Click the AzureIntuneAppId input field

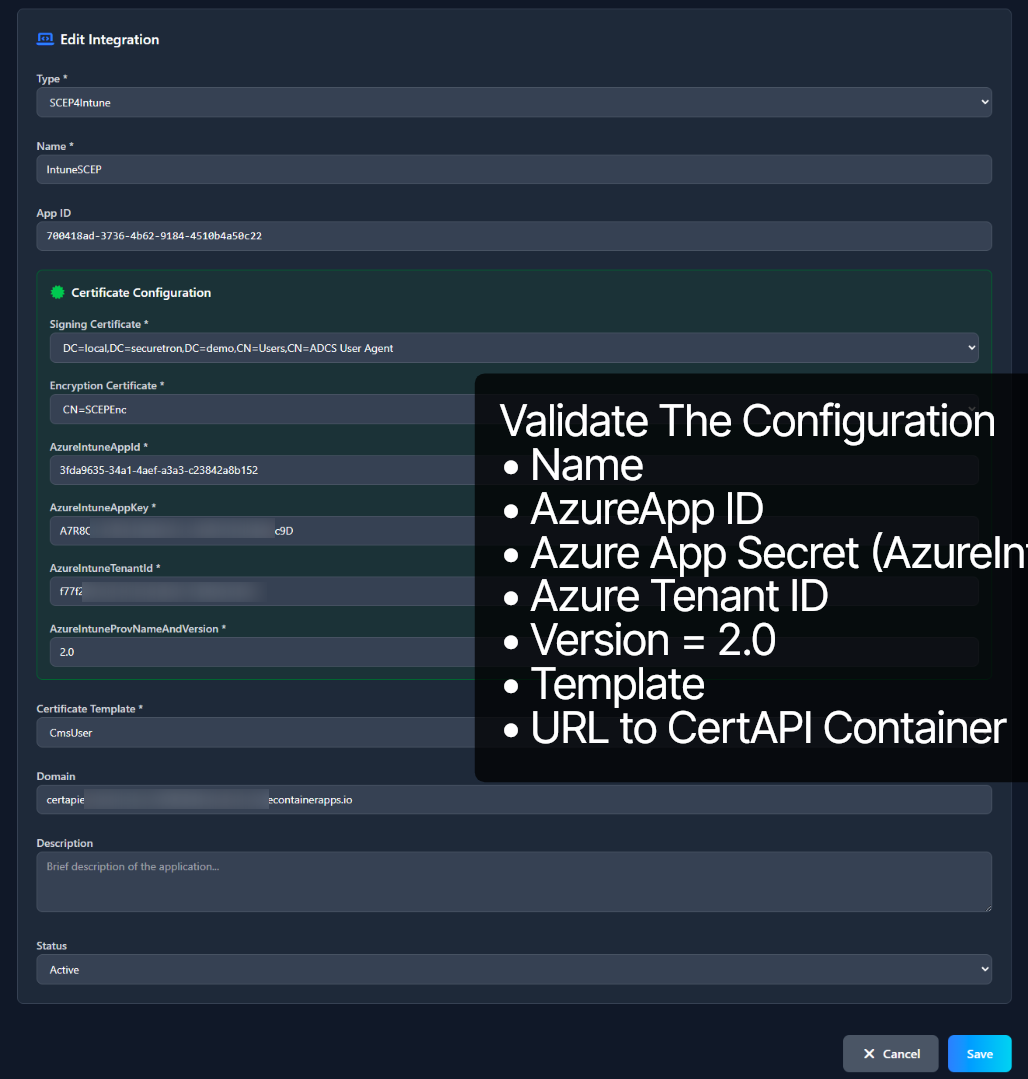250,470
